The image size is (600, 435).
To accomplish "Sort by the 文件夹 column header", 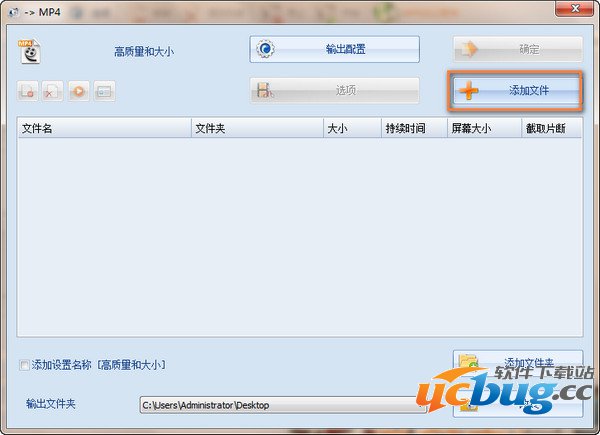I will coord(257,128).
